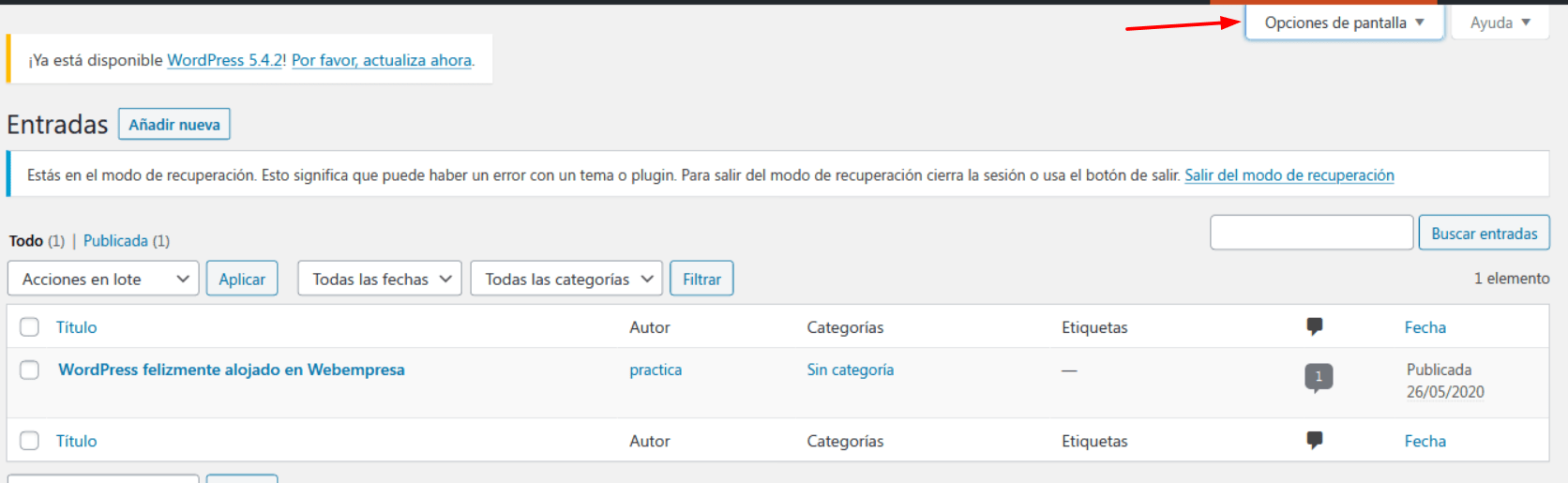Click the Aplicar button
This screenshot has height=483, width=1568.
click(x=242, y=279)
